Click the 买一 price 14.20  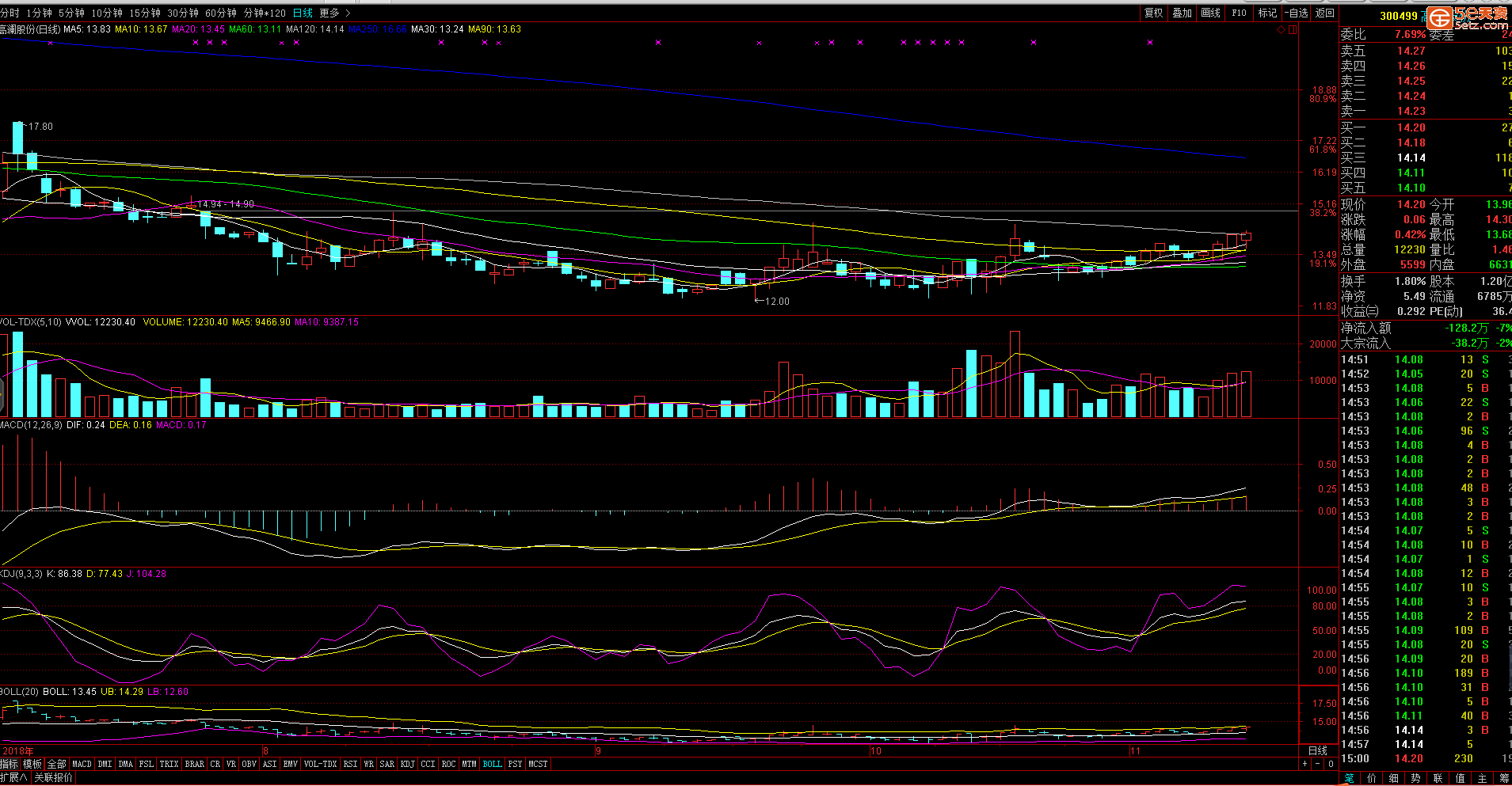point(1411,127)
